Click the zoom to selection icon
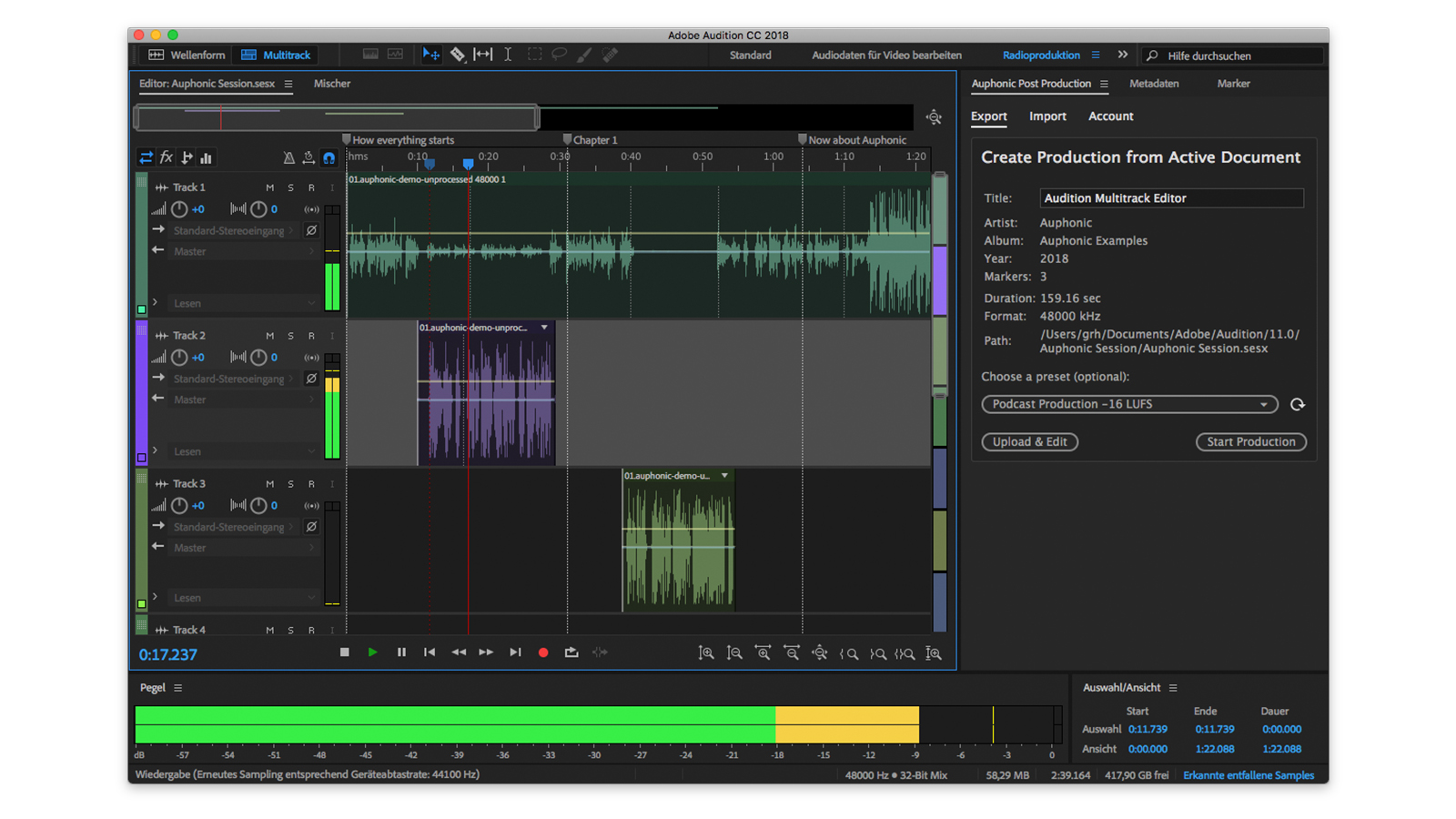 pyautogui.click(x=905, y=652)
